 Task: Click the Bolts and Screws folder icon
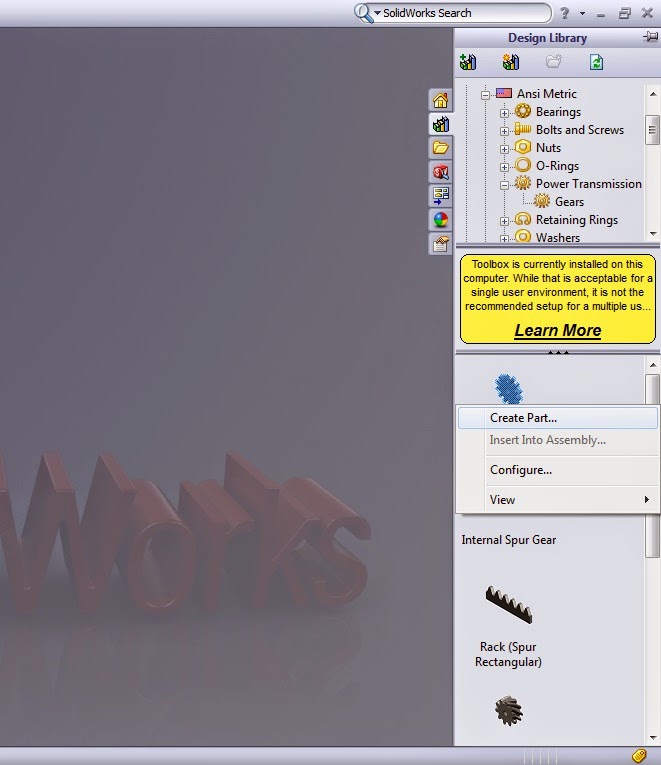(x=523, y=129)
